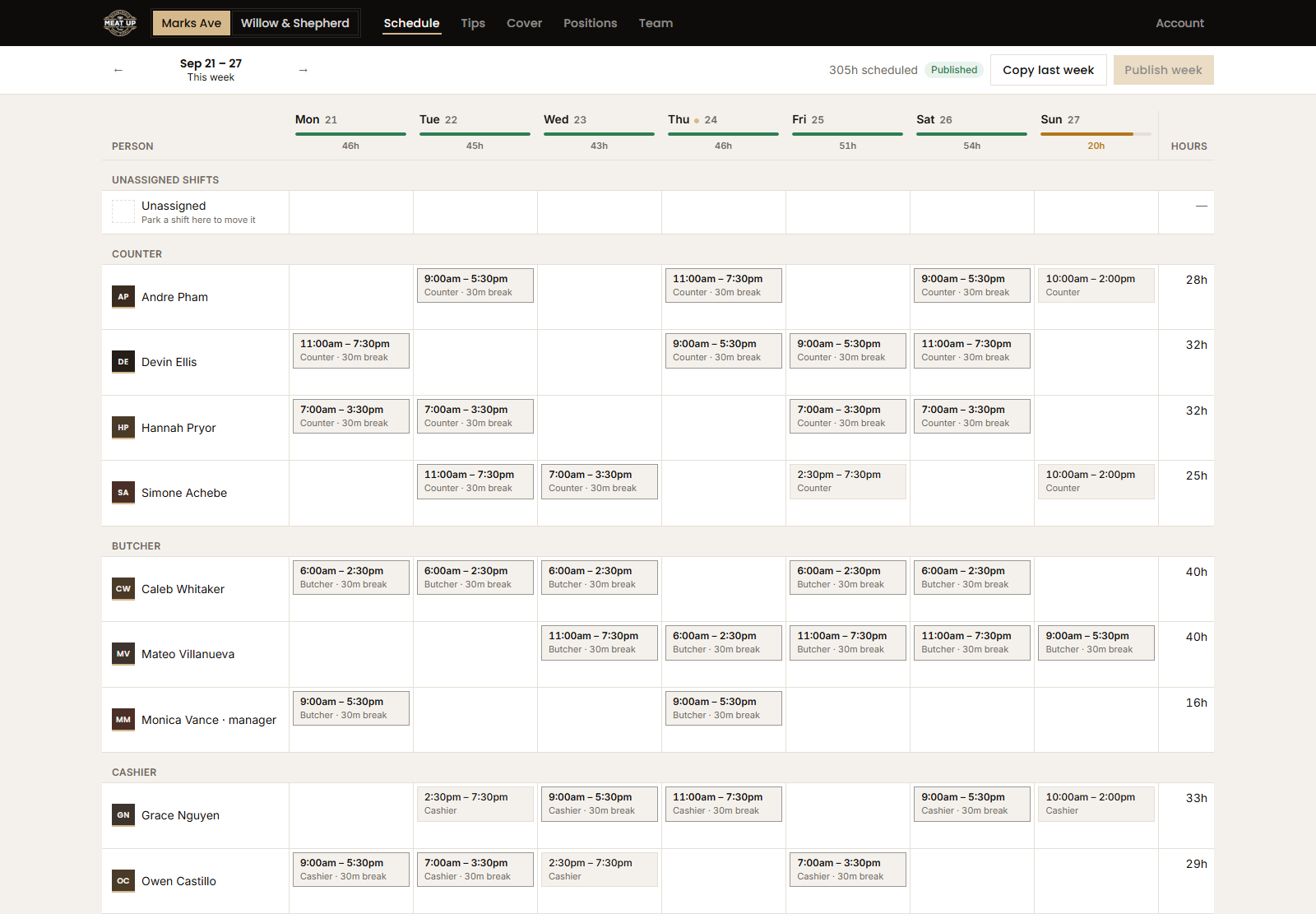This screenshot has width=1316, height=914.
Task: Click empty Unassigned Monday cell
Action: [x=351, y=212]
